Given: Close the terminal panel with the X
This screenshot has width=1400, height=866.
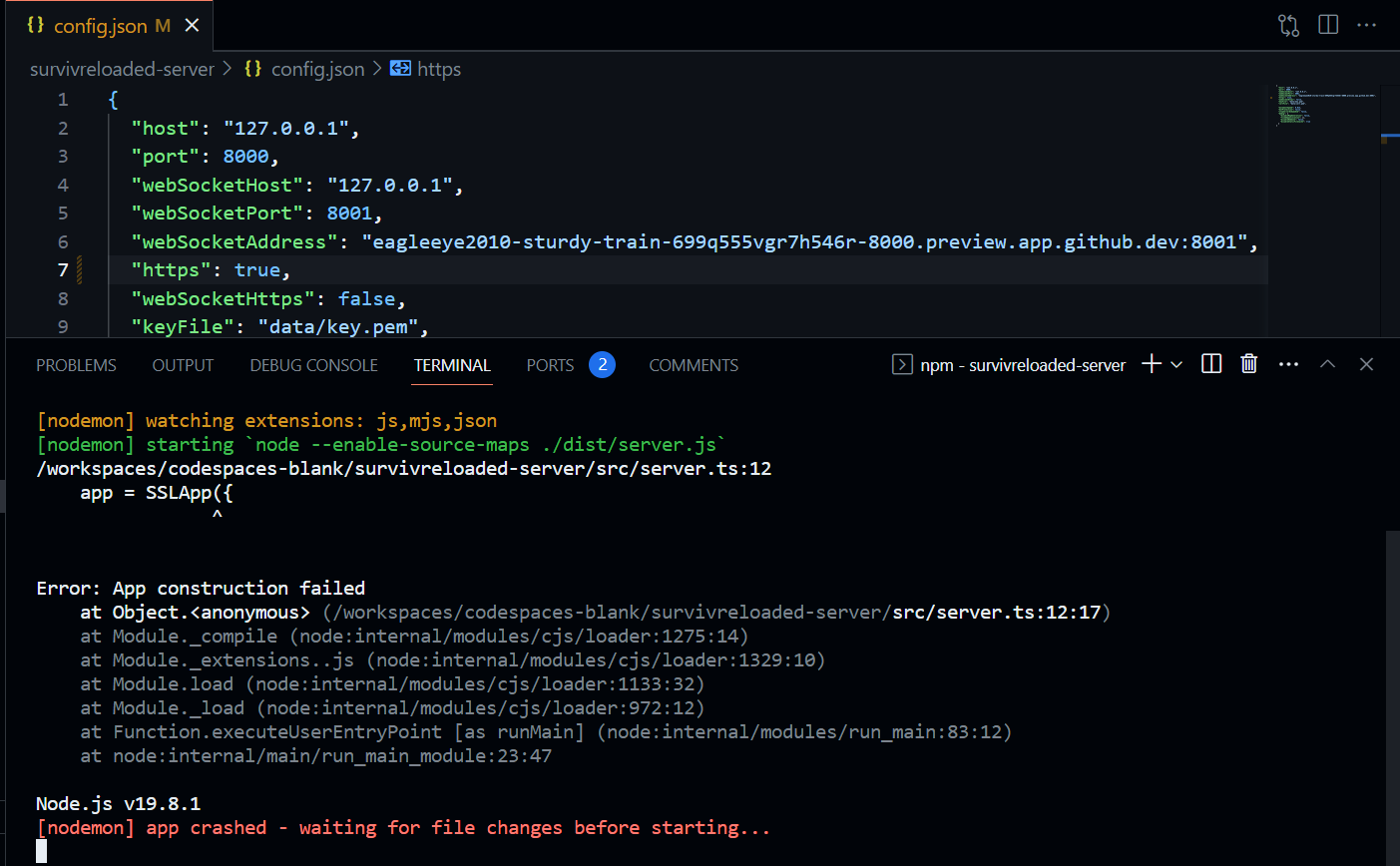Looking at the screenshot, I should pyautogui.click(x=1366, y=364).
